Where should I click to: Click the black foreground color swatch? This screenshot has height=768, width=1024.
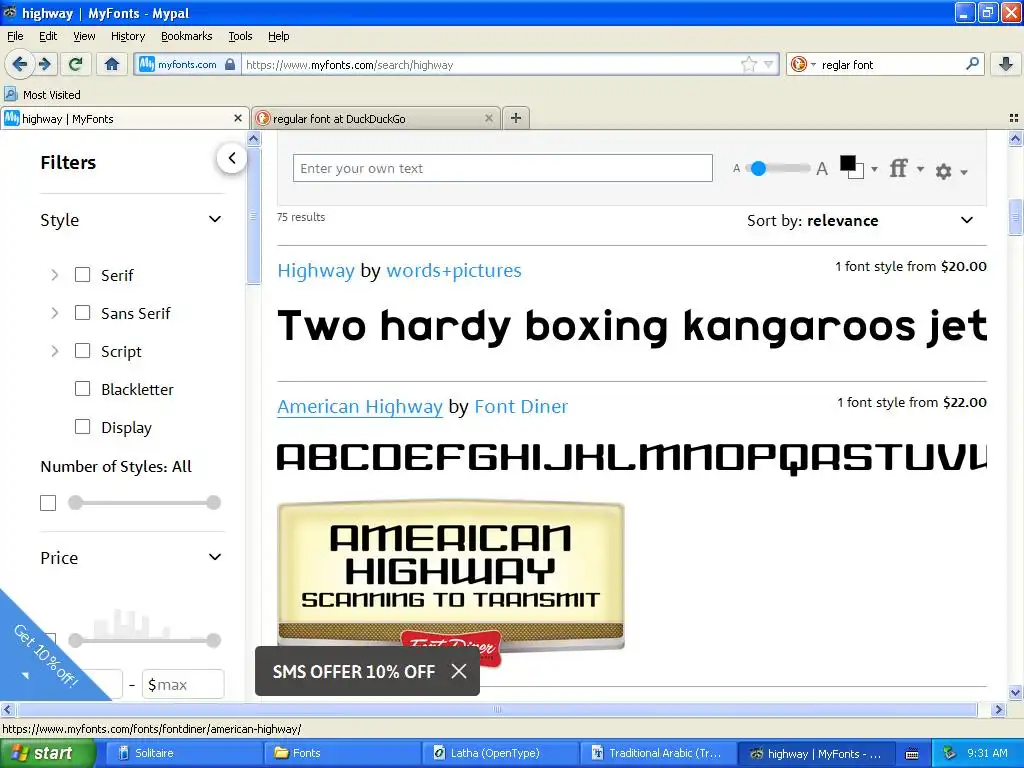[x=848, y=164]
